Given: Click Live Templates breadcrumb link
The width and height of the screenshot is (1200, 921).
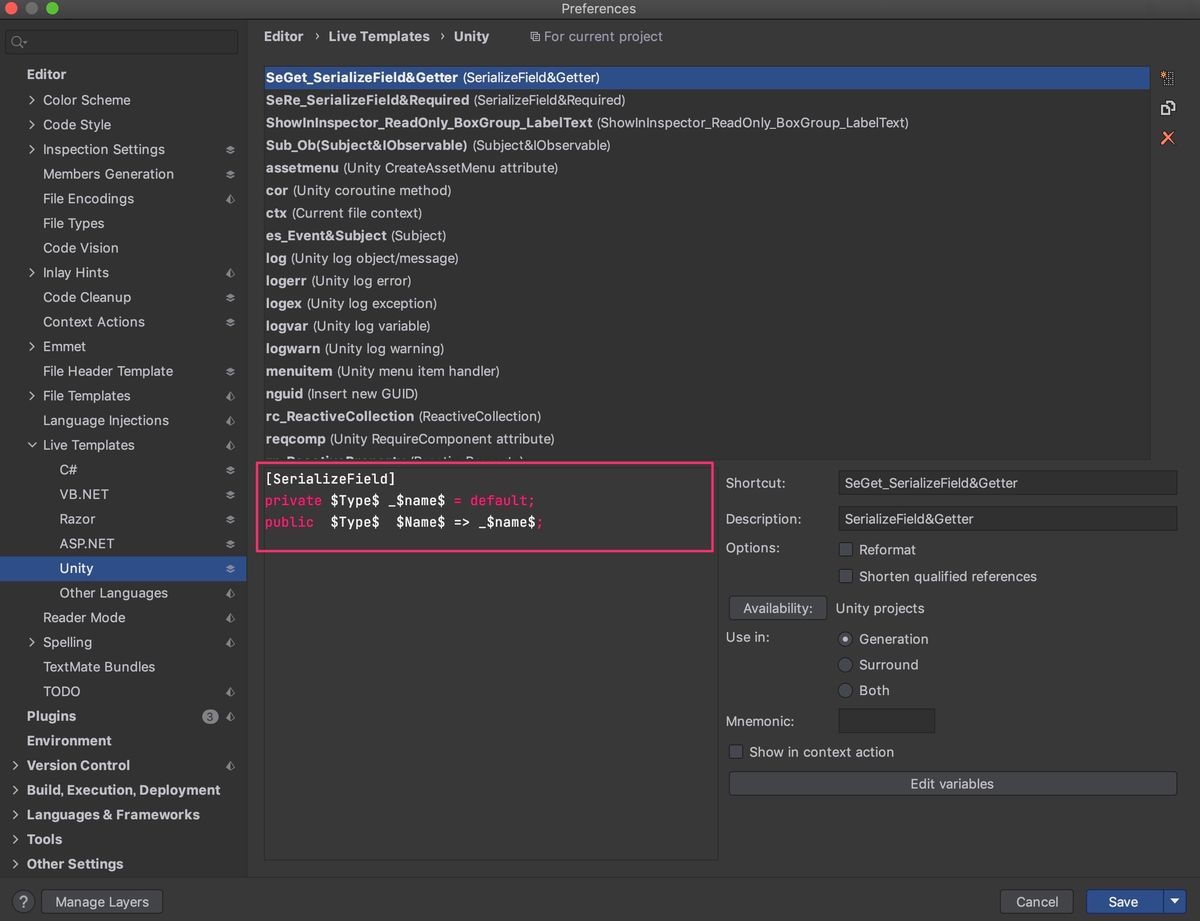Looking at the screenshot, I should pos(379,36).
